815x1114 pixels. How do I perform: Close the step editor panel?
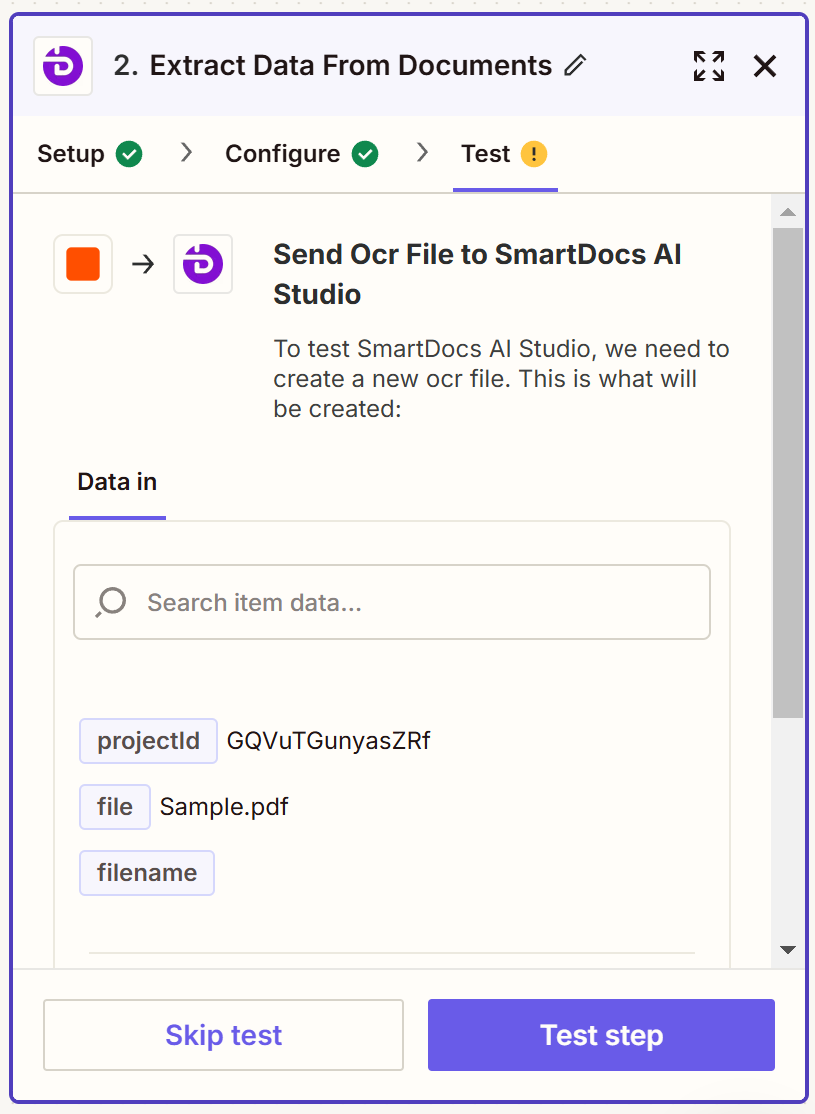(x=765, y=66)
